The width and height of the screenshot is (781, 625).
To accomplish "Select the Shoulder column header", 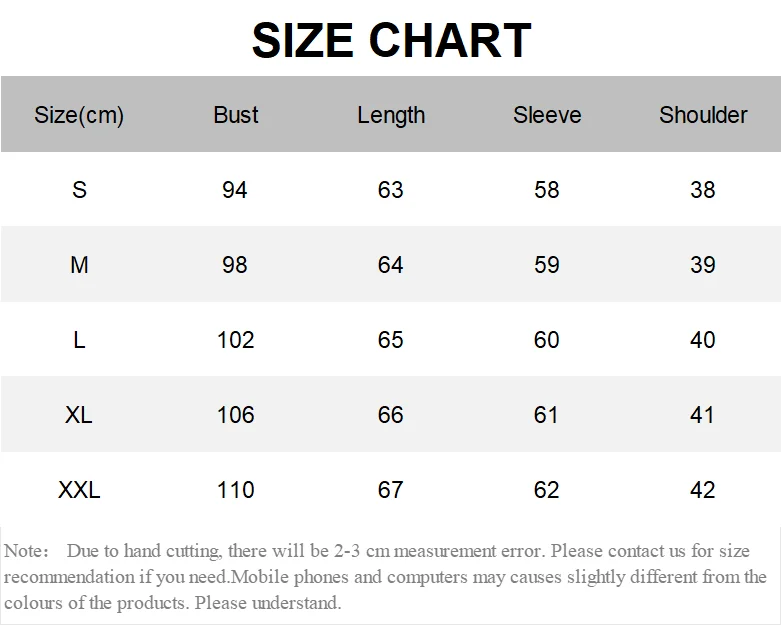I will coord(703,115).
